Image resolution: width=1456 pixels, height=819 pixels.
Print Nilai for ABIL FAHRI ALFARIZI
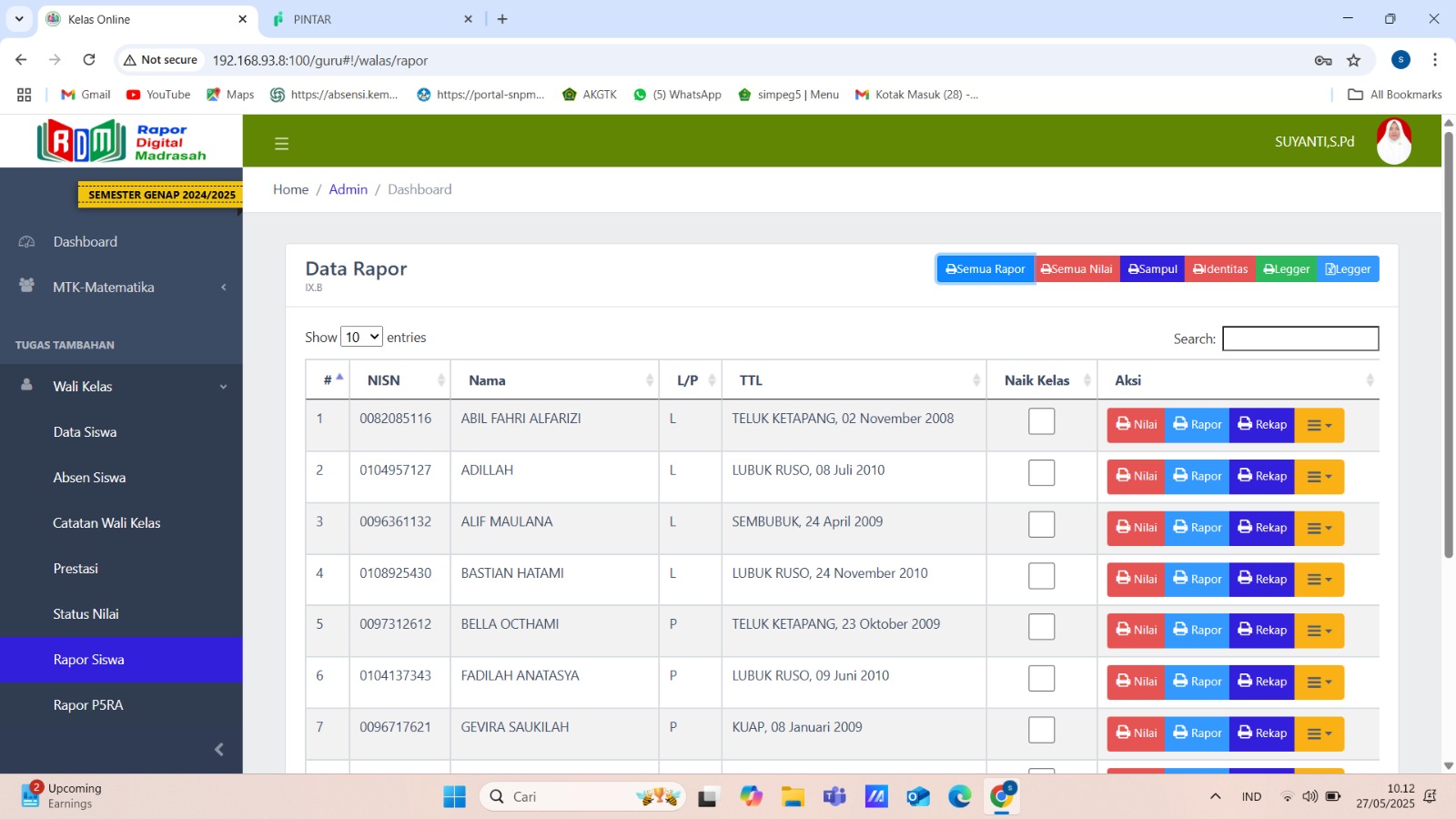1136,425
